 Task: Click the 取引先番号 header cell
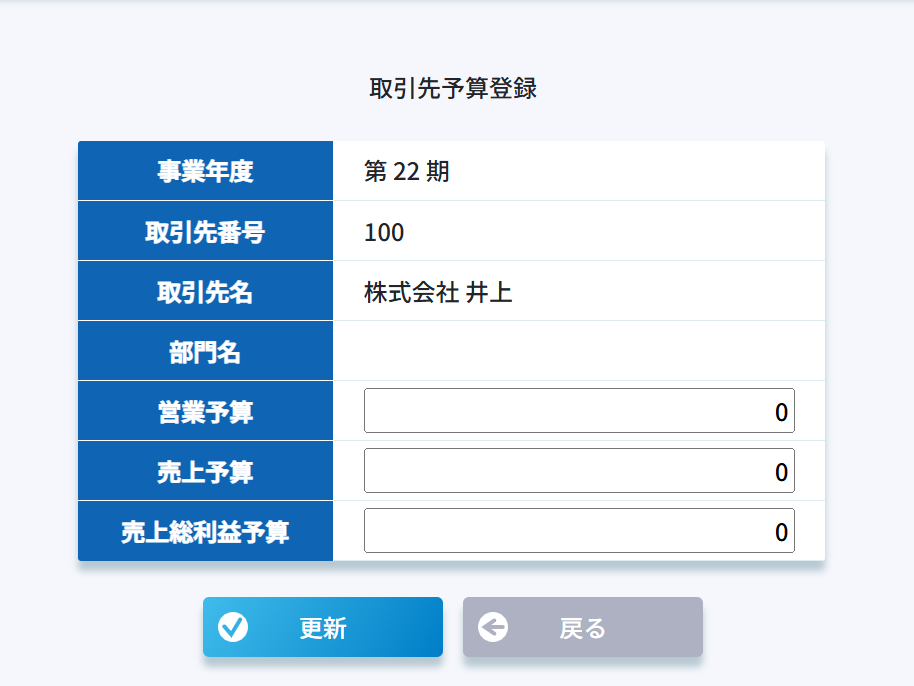205,232
